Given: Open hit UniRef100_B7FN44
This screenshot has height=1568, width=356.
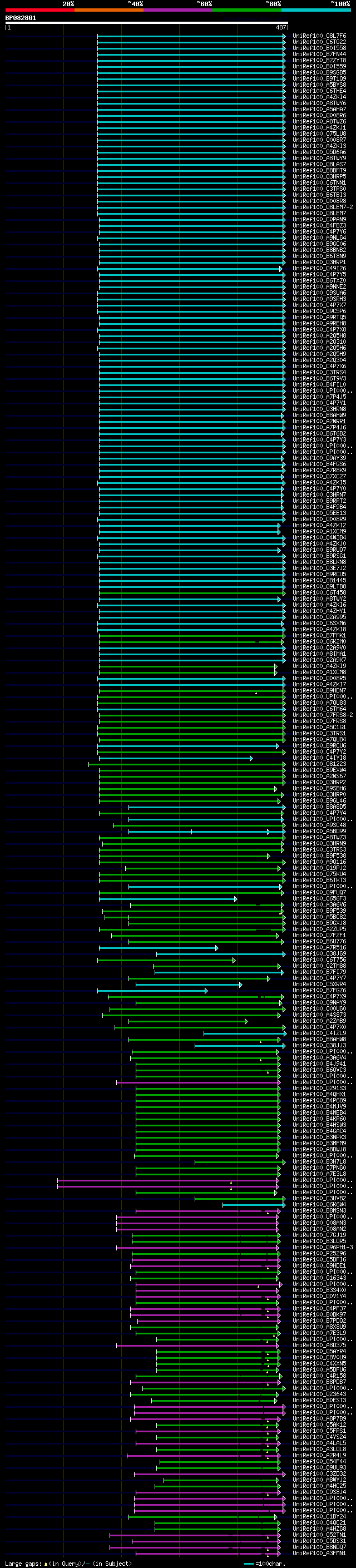Looking at the screenshot, I should tap(319, 55).
